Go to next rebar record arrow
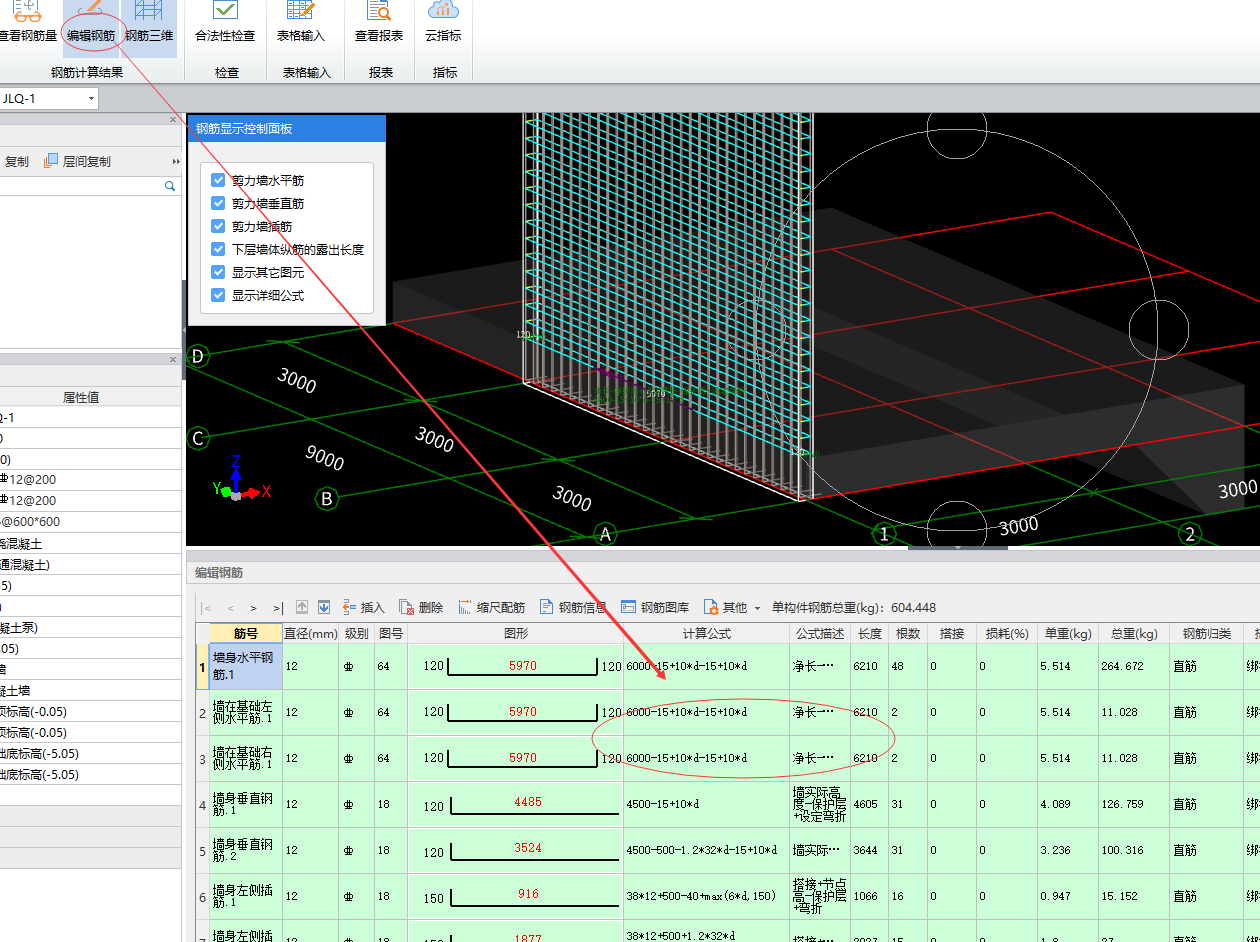Viewport: 1260px width, 942px height. click(x=254, y=607)
